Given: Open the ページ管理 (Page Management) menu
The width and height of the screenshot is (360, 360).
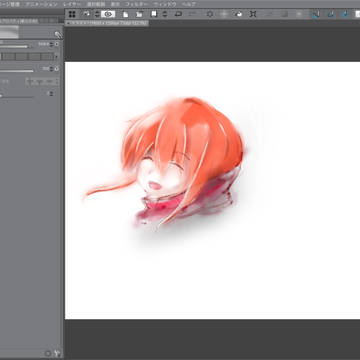Looking at the screenshot, I should coord(9,4).
